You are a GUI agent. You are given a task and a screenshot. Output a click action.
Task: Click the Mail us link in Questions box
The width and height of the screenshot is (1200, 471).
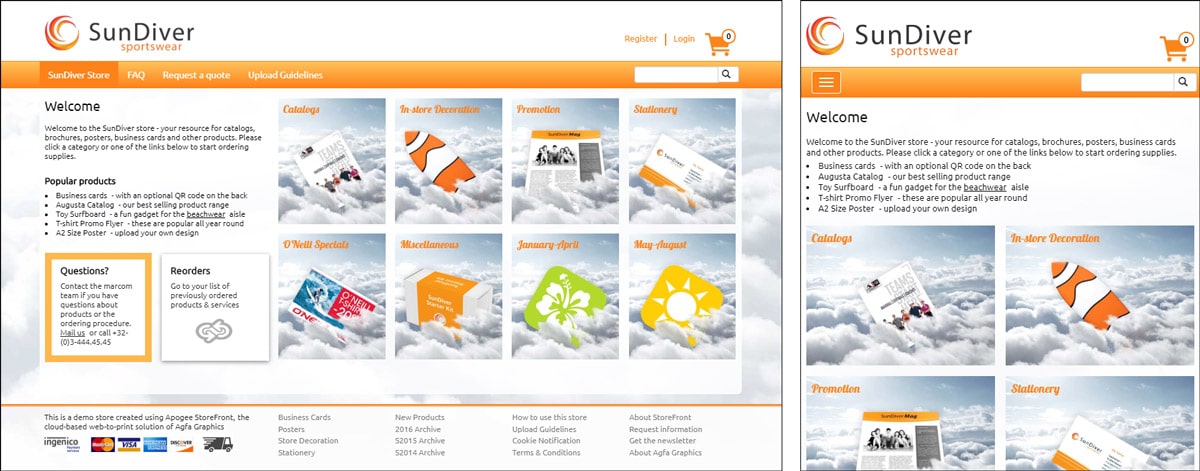pyautogui.click(x=74, y=332)
